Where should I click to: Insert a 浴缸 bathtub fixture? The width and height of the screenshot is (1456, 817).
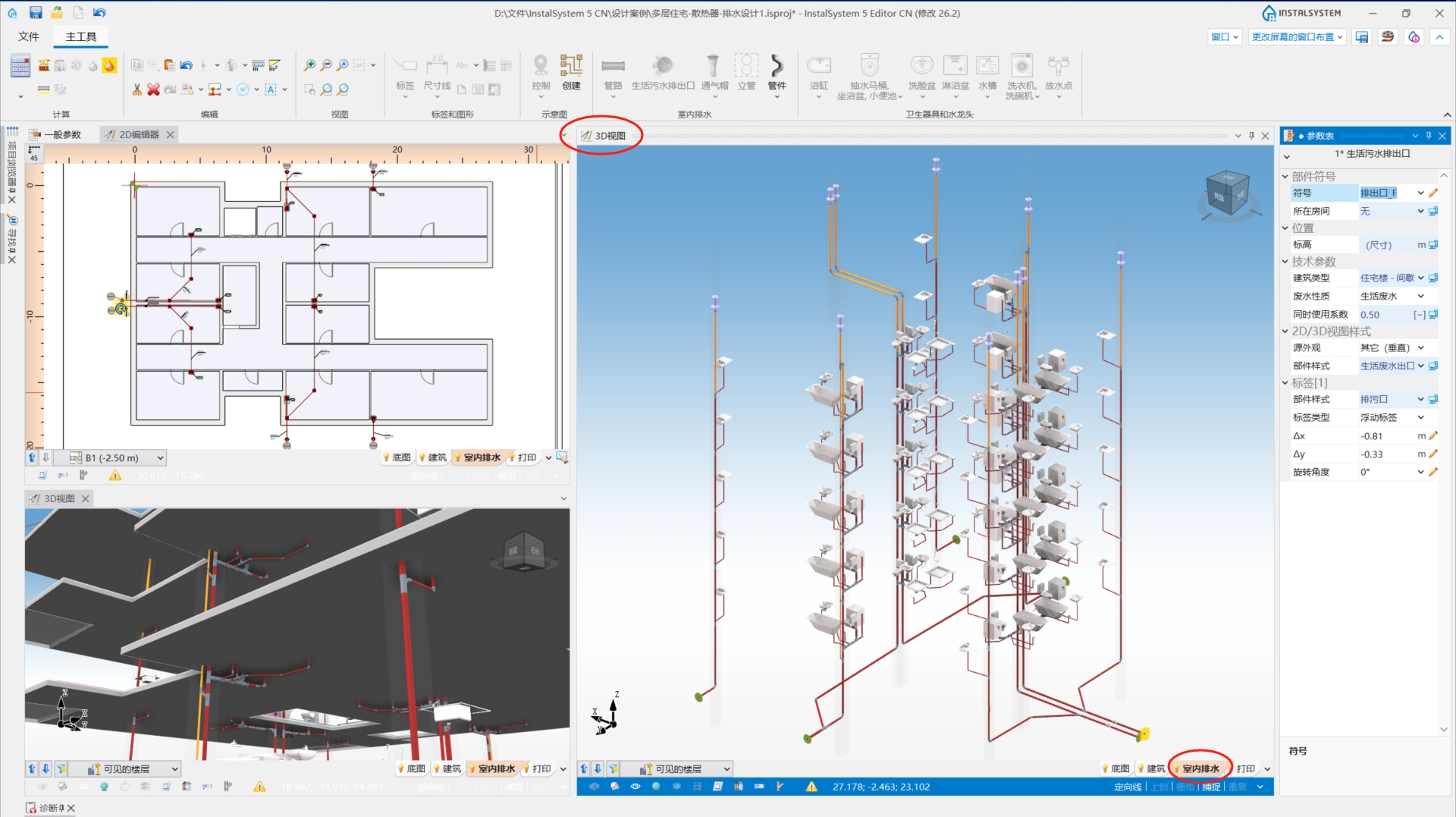pos(818,74)
